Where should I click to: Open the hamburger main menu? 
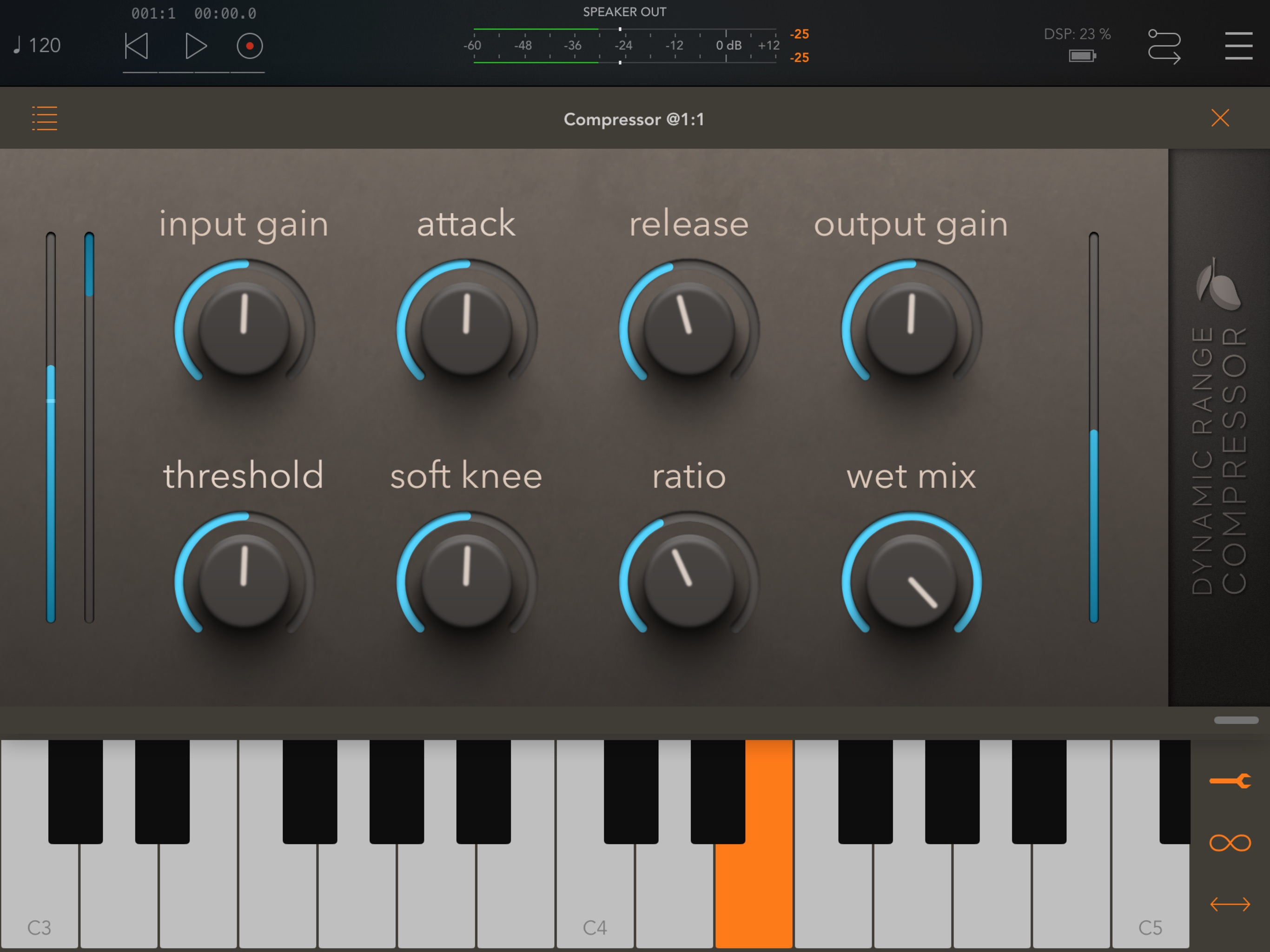point(1238,46)
